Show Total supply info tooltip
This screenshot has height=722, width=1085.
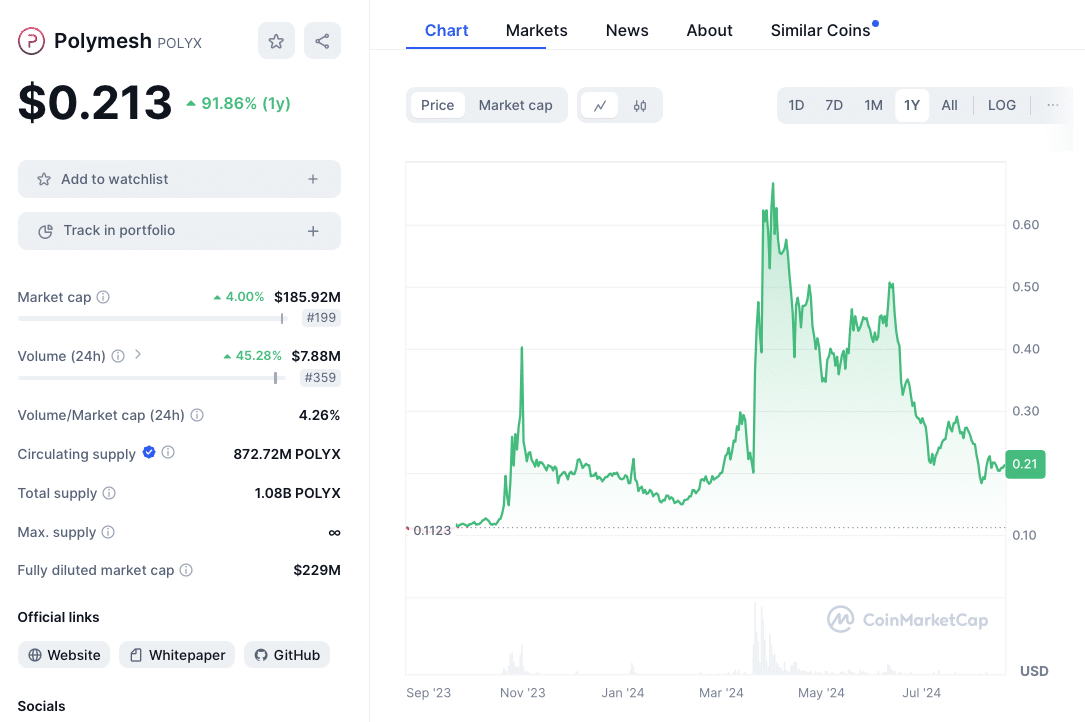tap(109, 493)
